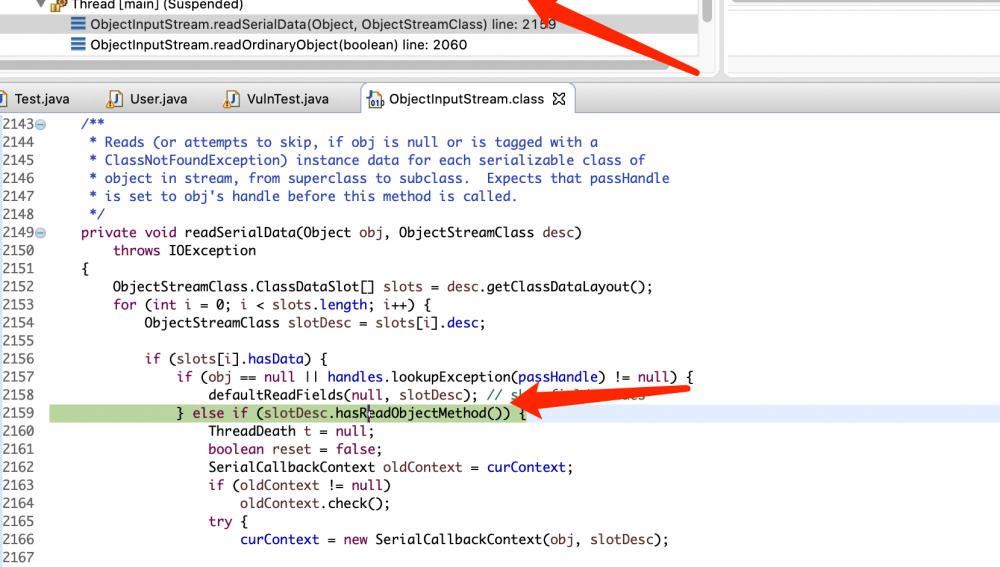1000x567 pixels.
Task: Switch to the User.java tab
Action: (158, 99)
